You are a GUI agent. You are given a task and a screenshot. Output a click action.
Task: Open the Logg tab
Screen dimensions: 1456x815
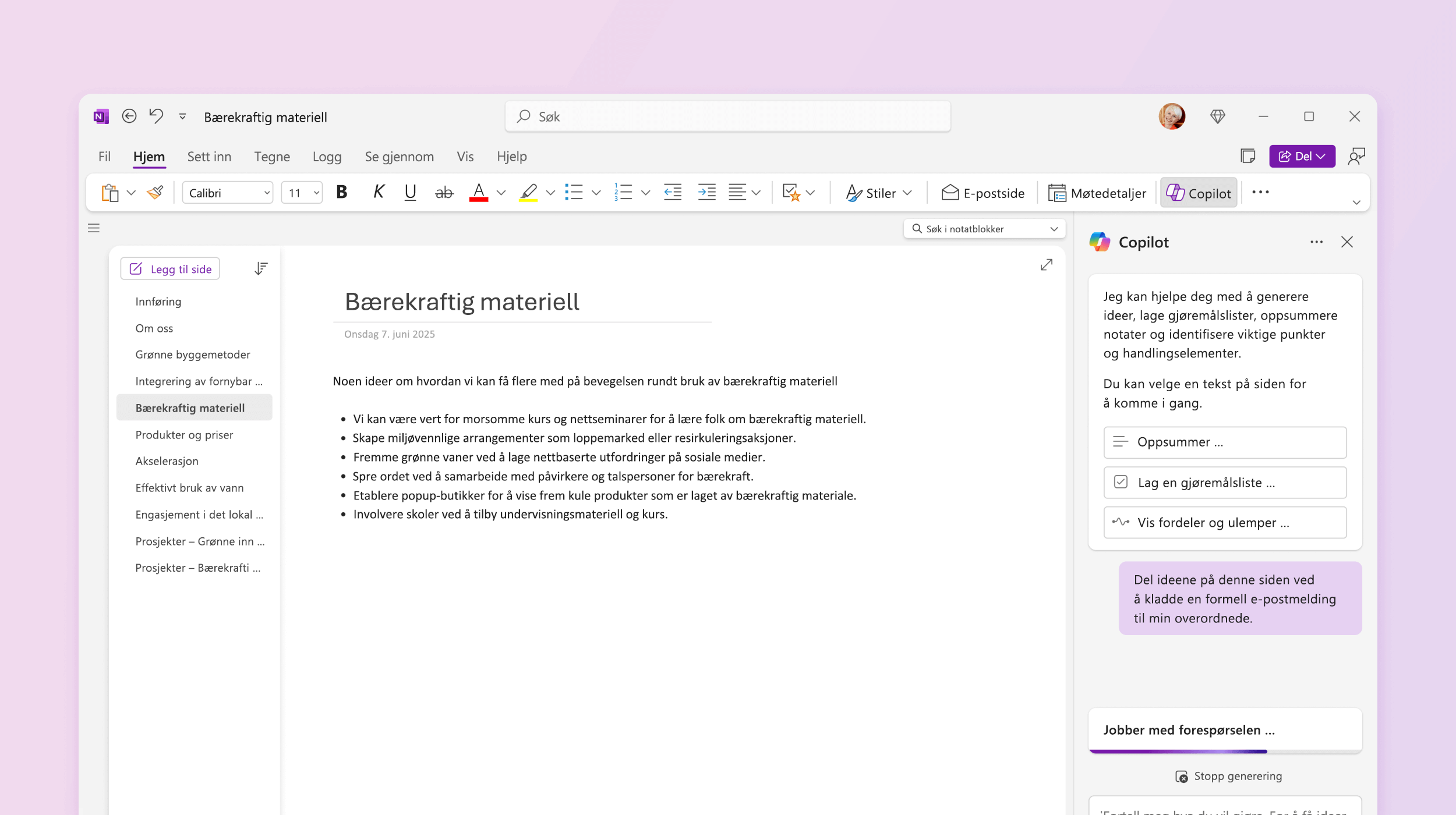pyautogui.click(x=327, y=157)
